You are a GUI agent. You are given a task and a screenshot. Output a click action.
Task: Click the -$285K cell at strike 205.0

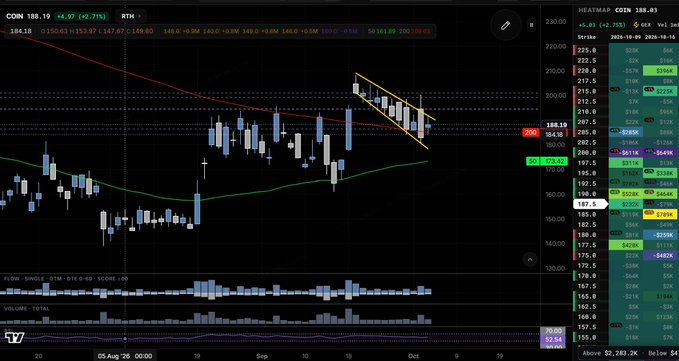pos(626,132)
